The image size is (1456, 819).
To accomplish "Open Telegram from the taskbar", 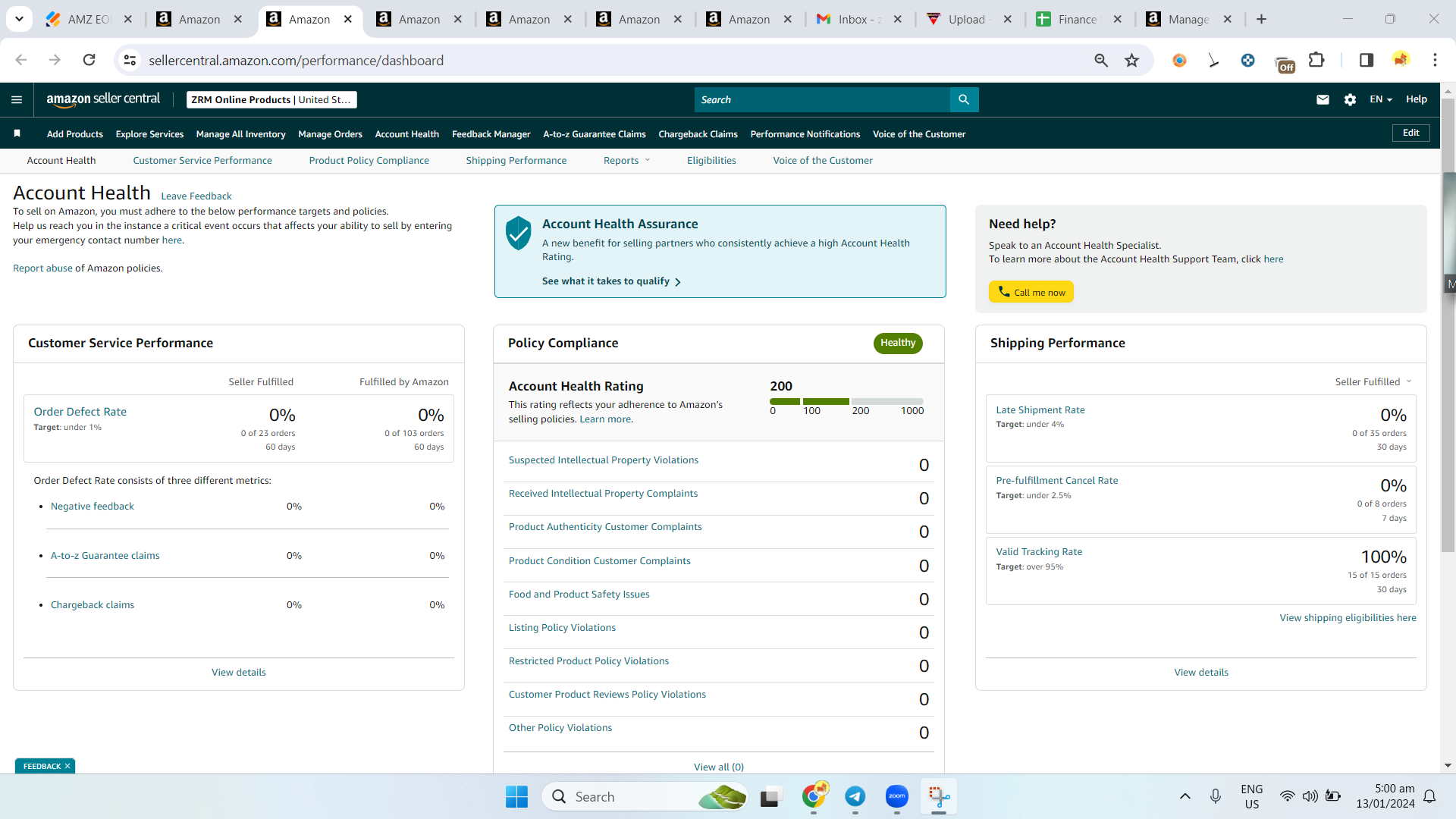I will (x=855, y=796).
